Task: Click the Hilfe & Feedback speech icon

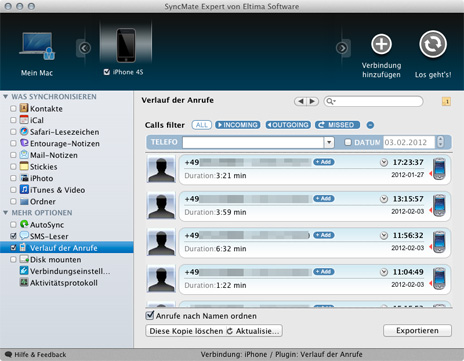Action: point(8,354)
